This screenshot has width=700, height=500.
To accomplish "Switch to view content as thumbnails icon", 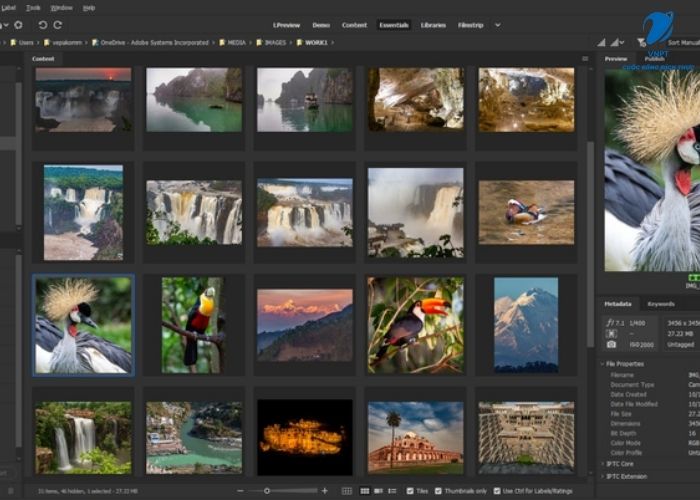I will (365, 491).
